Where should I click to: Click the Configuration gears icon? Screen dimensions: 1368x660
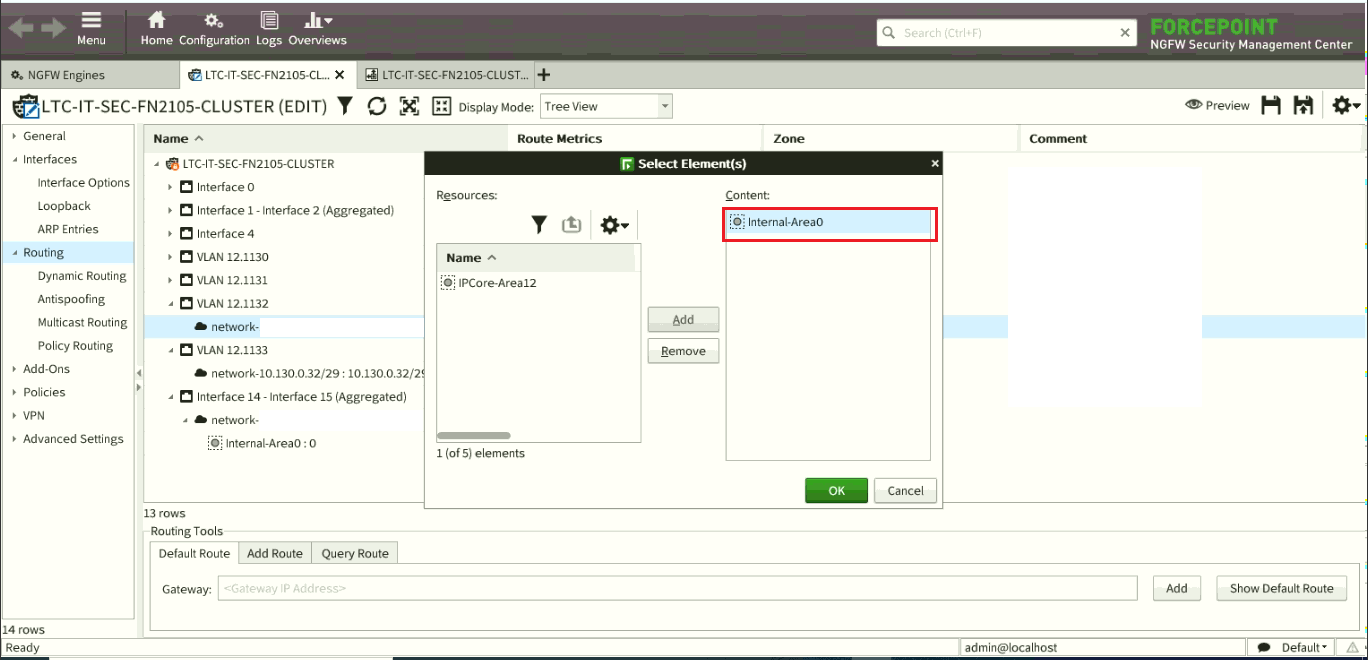[x=214, y=29]
